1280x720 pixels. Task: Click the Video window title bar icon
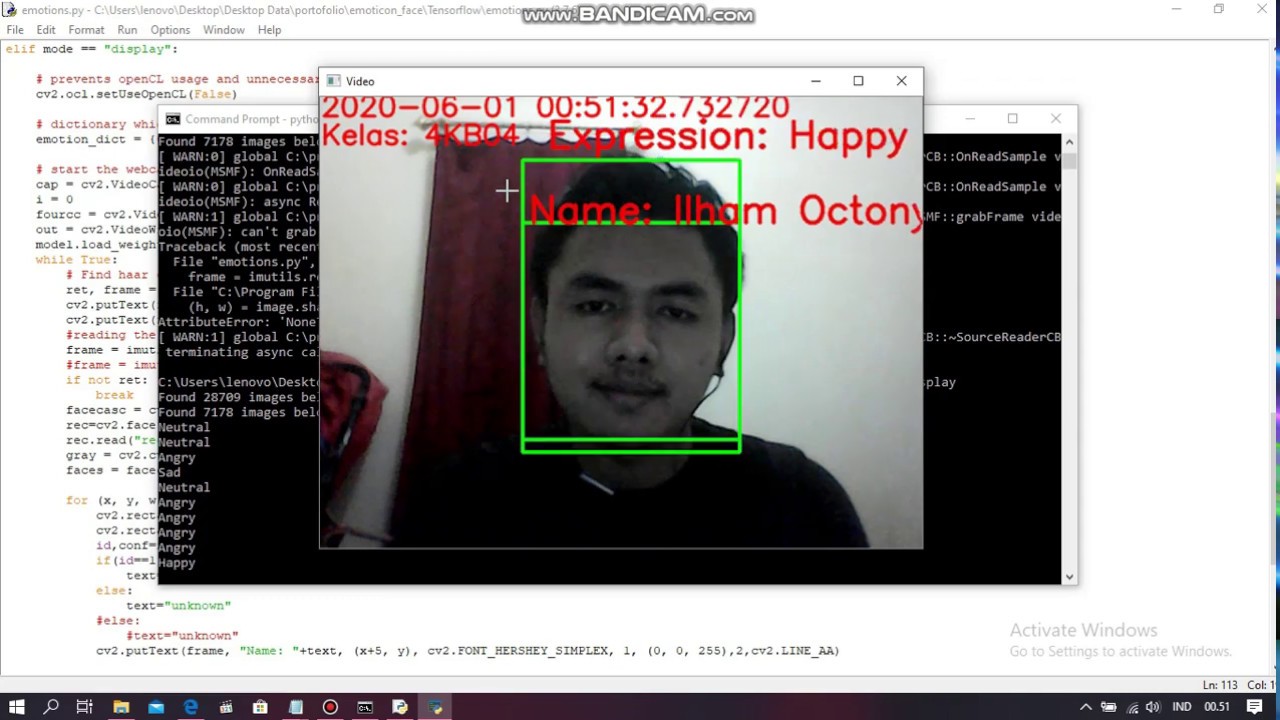click(x=334, y=81)
